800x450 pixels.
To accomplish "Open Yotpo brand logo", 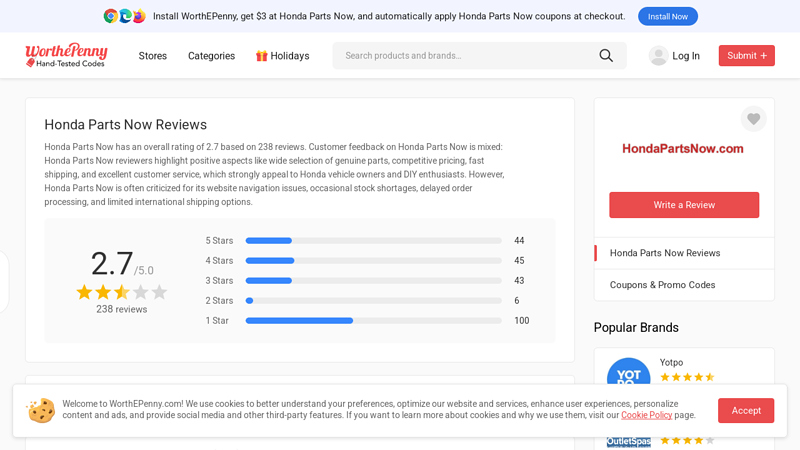I will tap(628, 371).
